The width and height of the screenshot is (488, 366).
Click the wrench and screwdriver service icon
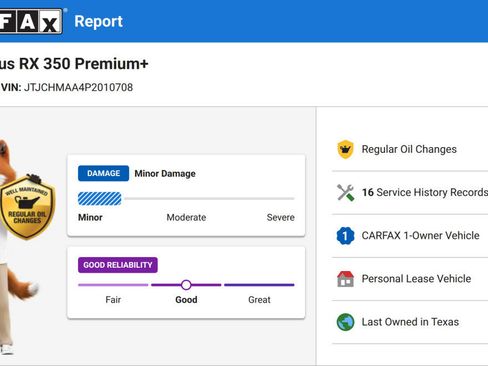click(x=345, y=192)
